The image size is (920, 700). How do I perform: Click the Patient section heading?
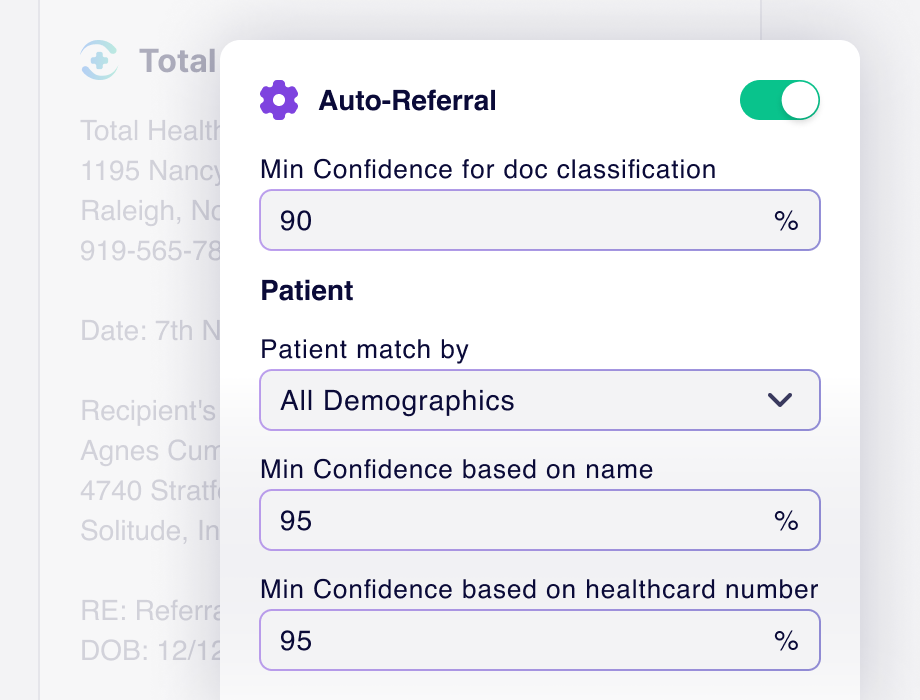307,290
